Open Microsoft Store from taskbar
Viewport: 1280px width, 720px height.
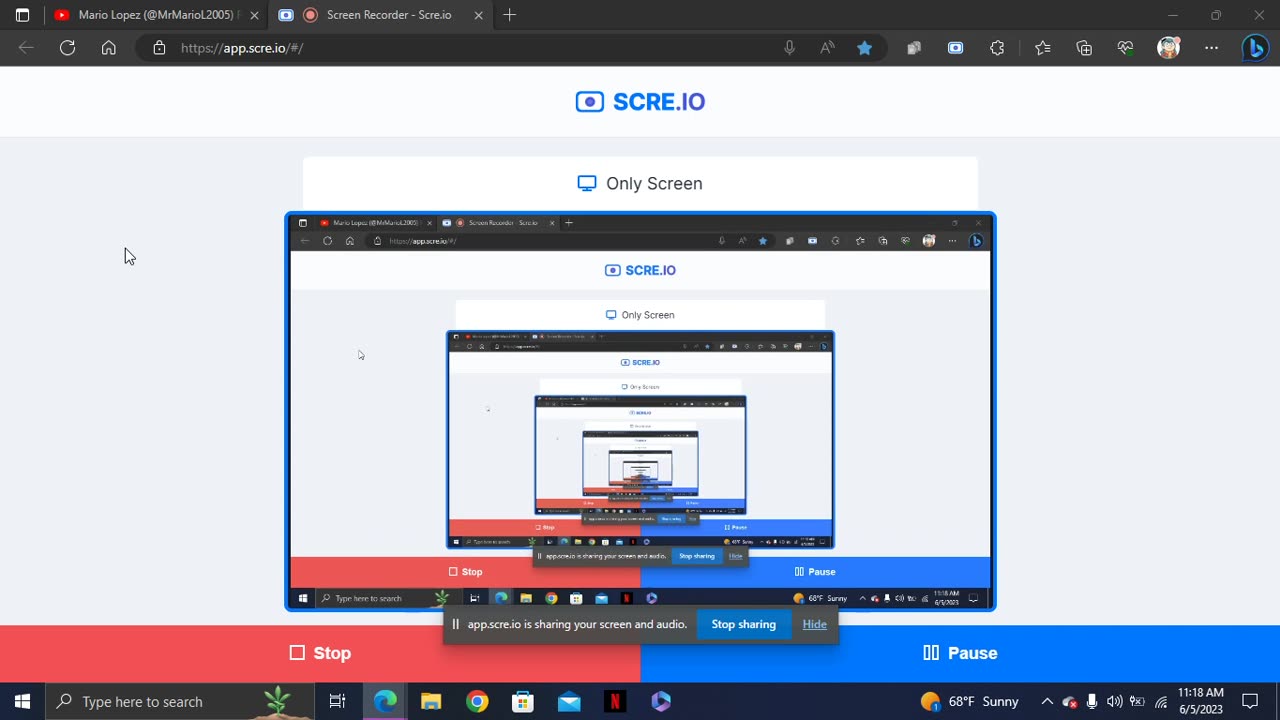pos(523,701)
